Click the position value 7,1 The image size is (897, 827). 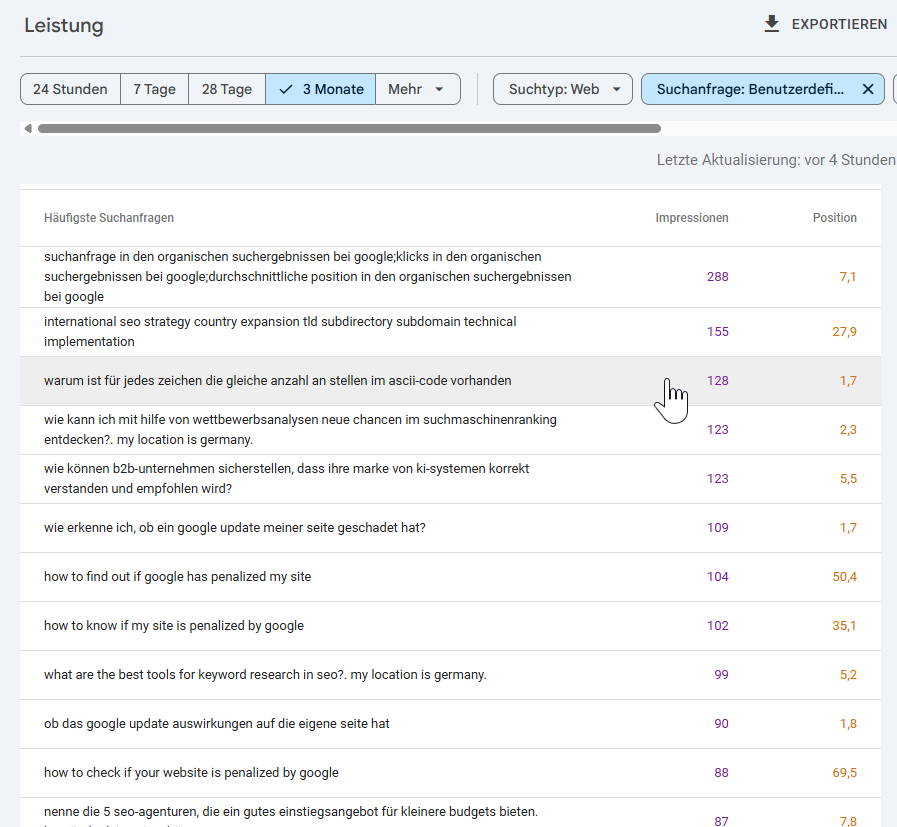click(x=848, y=277)
